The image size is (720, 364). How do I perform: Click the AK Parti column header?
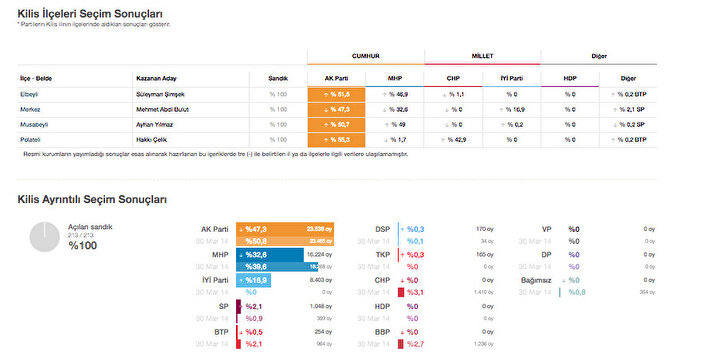click(x=336, y=78)
